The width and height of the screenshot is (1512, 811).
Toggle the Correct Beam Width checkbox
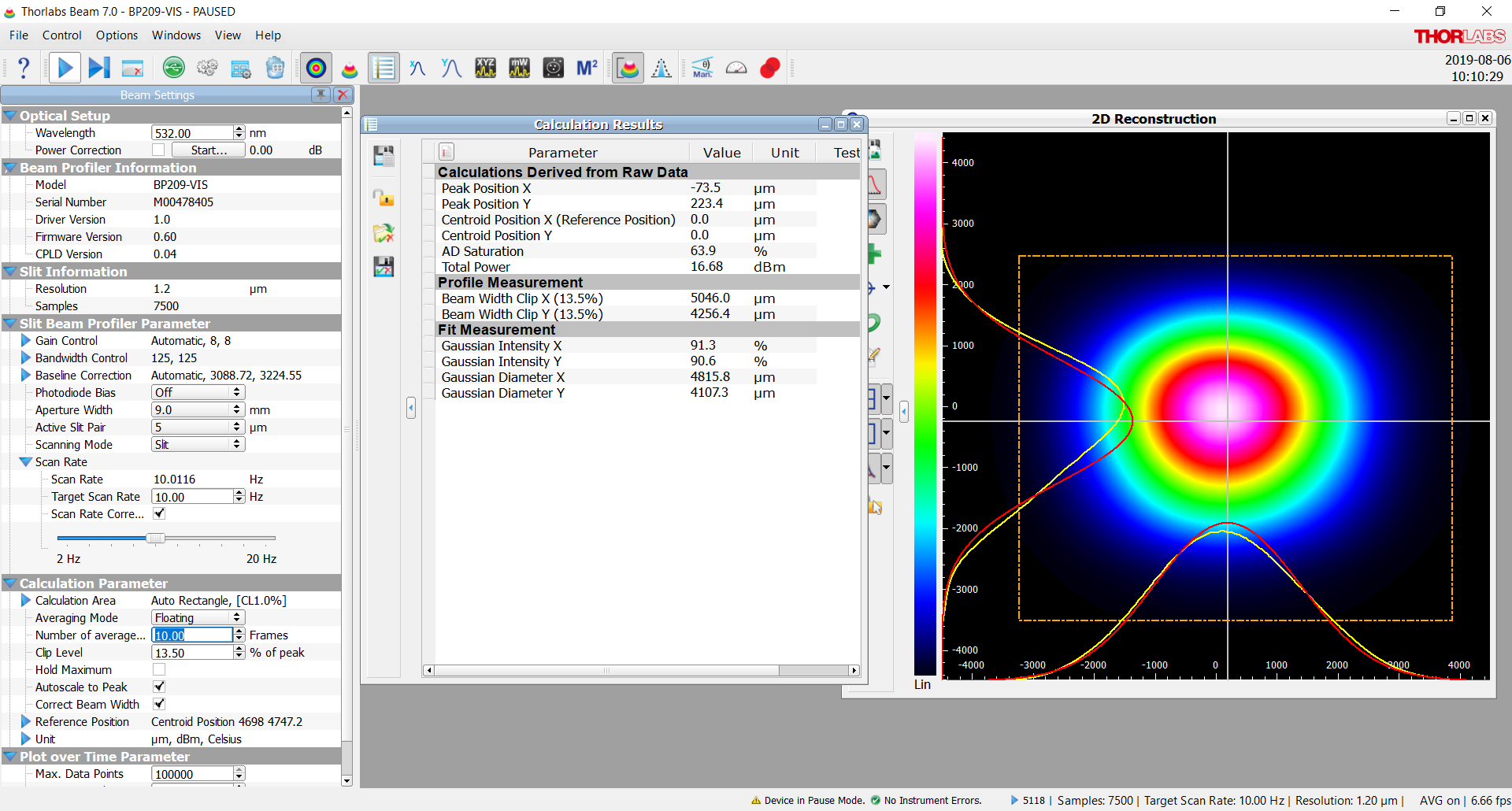(x=159, y=704)
